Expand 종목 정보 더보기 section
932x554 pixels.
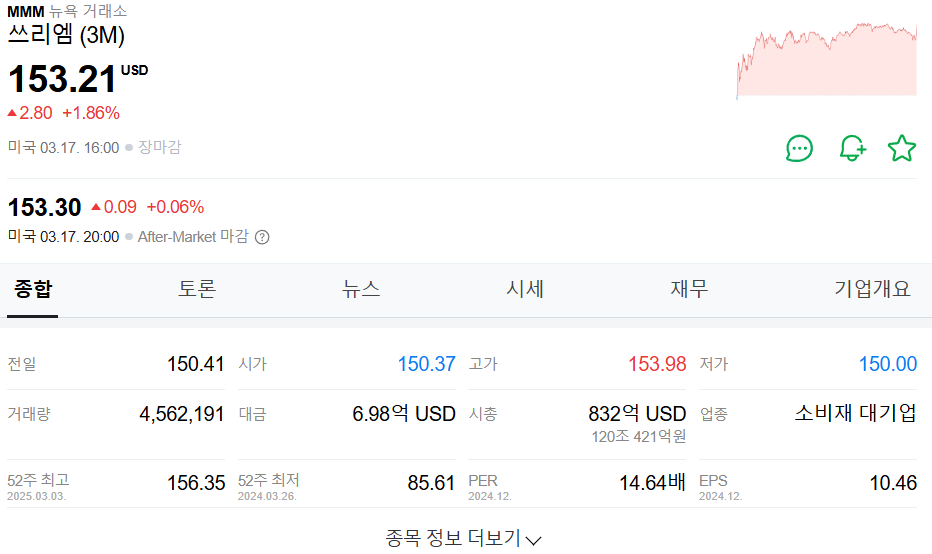coord(464,539)
